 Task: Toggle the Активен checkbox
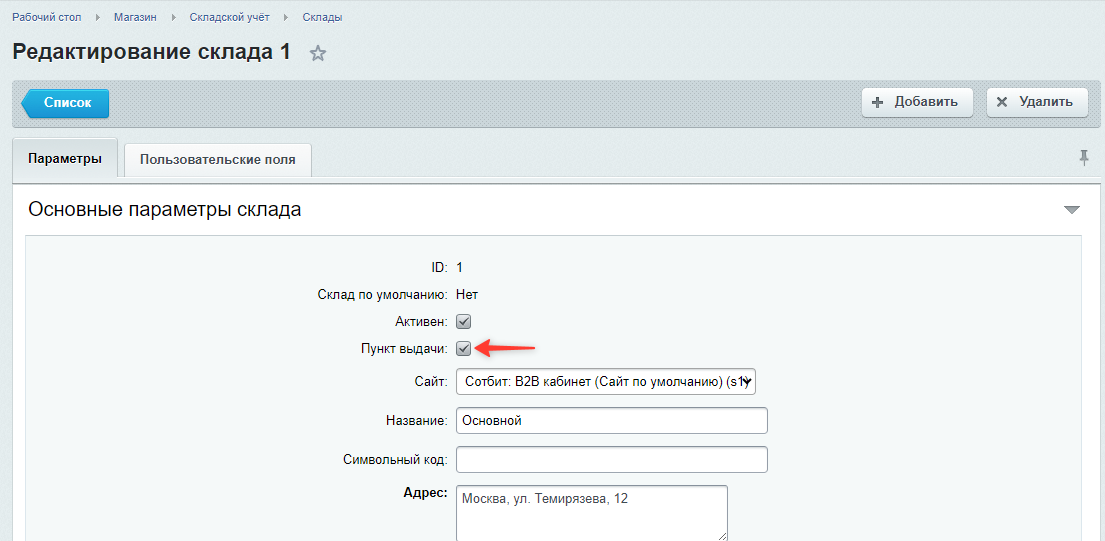(x=464, y=321)
